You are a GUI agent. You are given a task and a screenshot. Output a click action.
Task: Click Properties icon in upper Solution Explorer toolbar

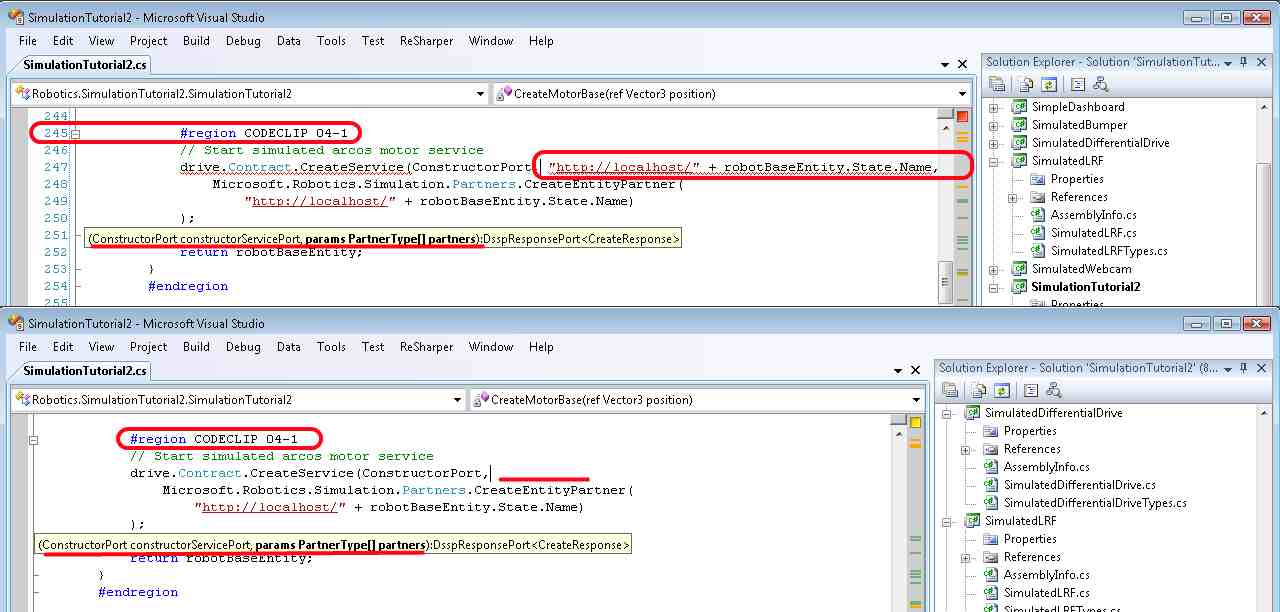pos(997,85)
